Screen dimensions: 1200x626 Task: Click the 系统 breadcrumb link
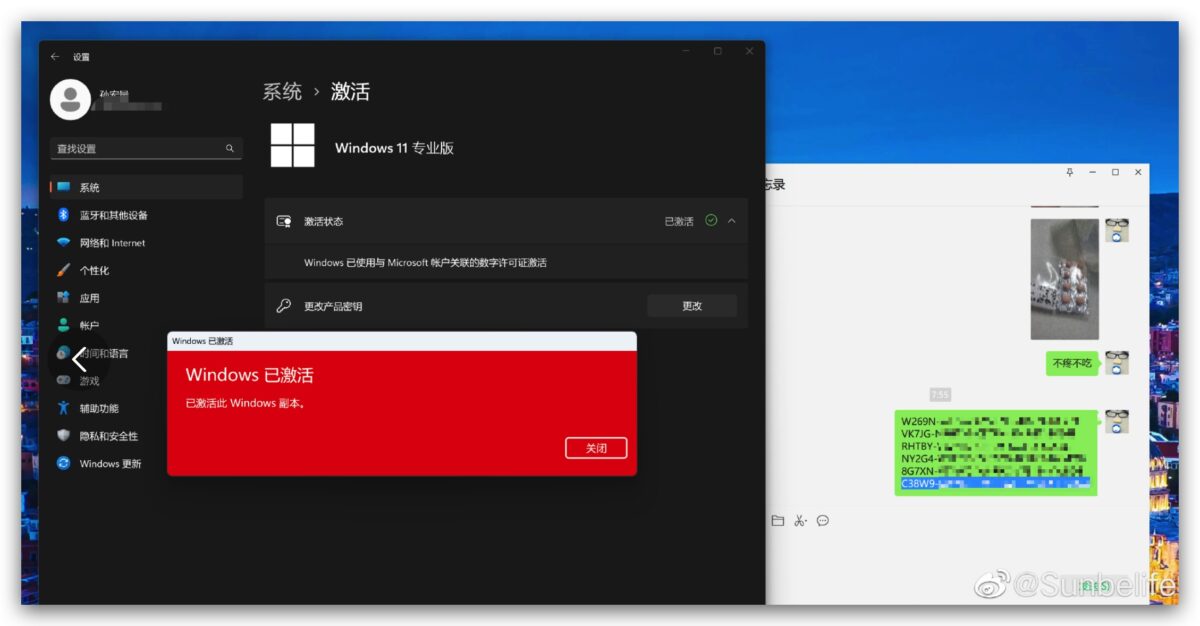tap(282, 92)
